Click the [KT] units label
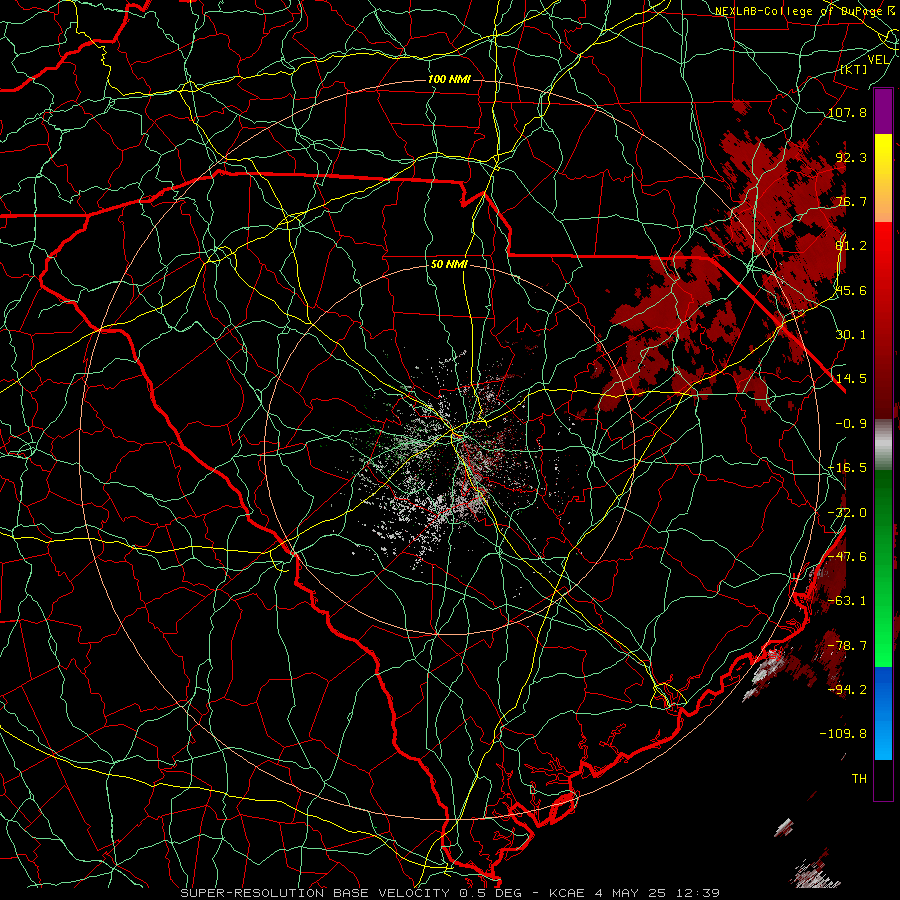This screenshot has height=900, width=900. click(854, 69)
